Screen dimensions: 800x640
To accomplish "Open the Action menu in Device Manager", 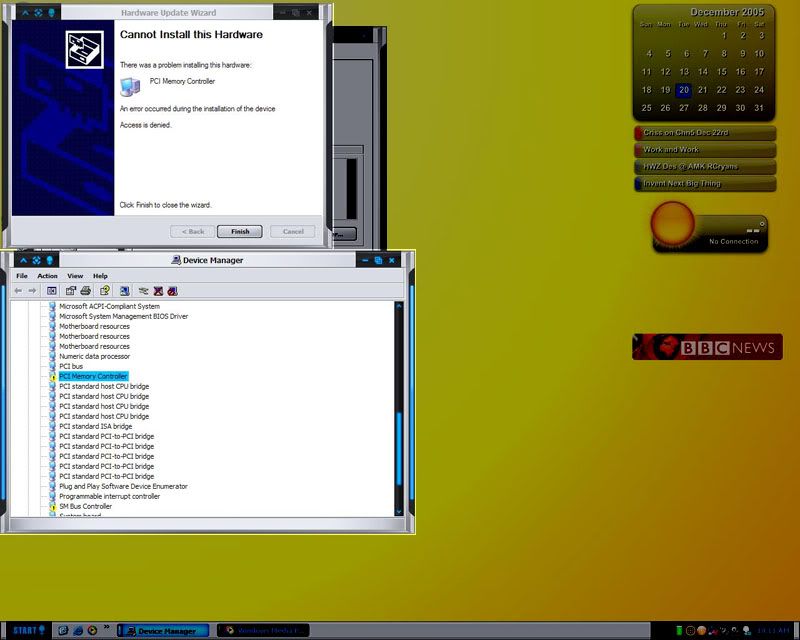I will click(x=48, y=276).
